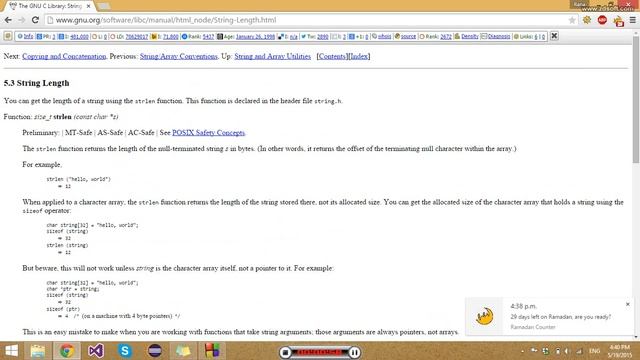The height and width of the screenshot is (360, 640).
Task: Open Skype from the taskbar
Action: tap(125, 351)
